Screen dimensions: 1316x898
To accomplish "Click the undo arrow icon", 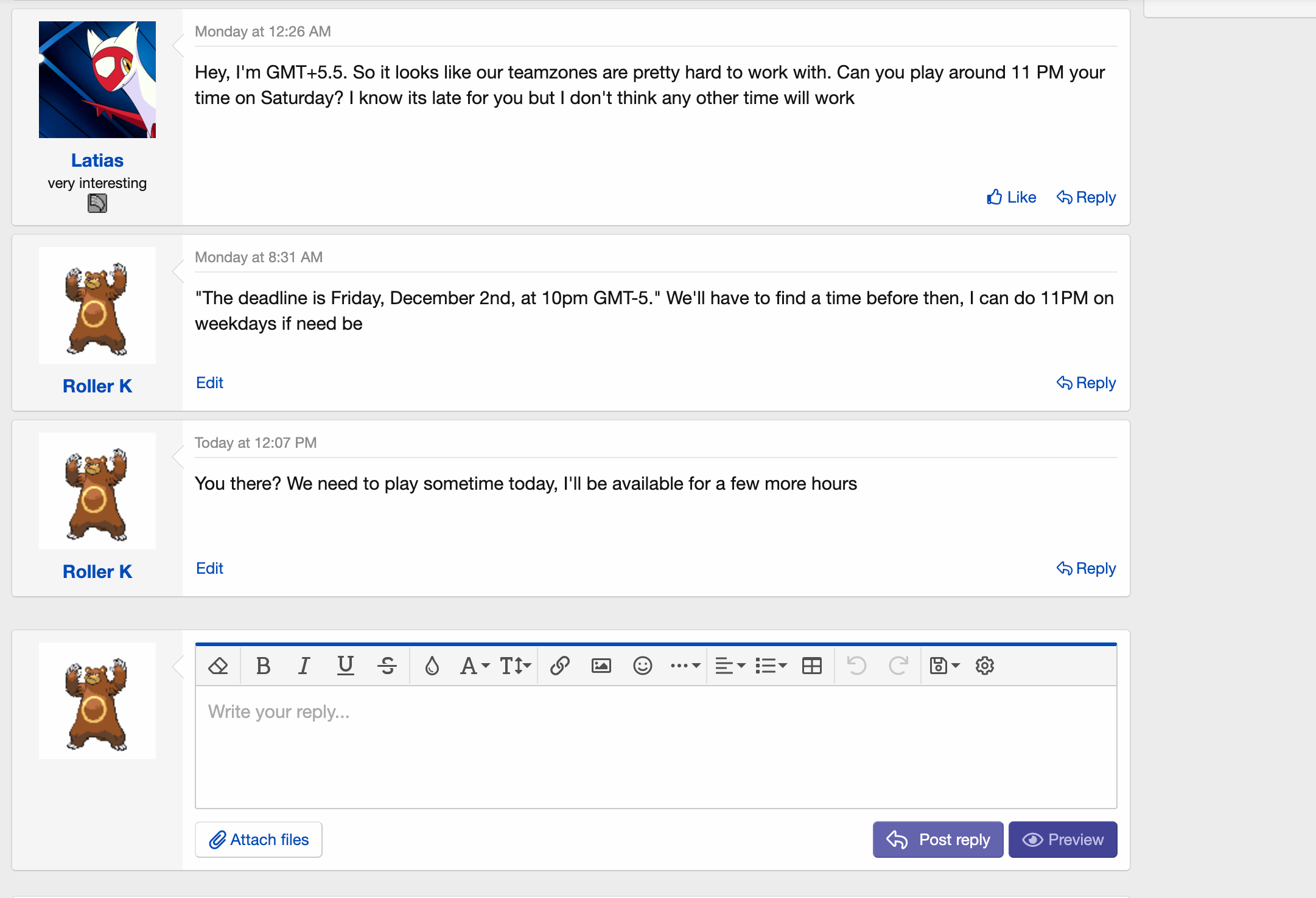I will 856,666.
